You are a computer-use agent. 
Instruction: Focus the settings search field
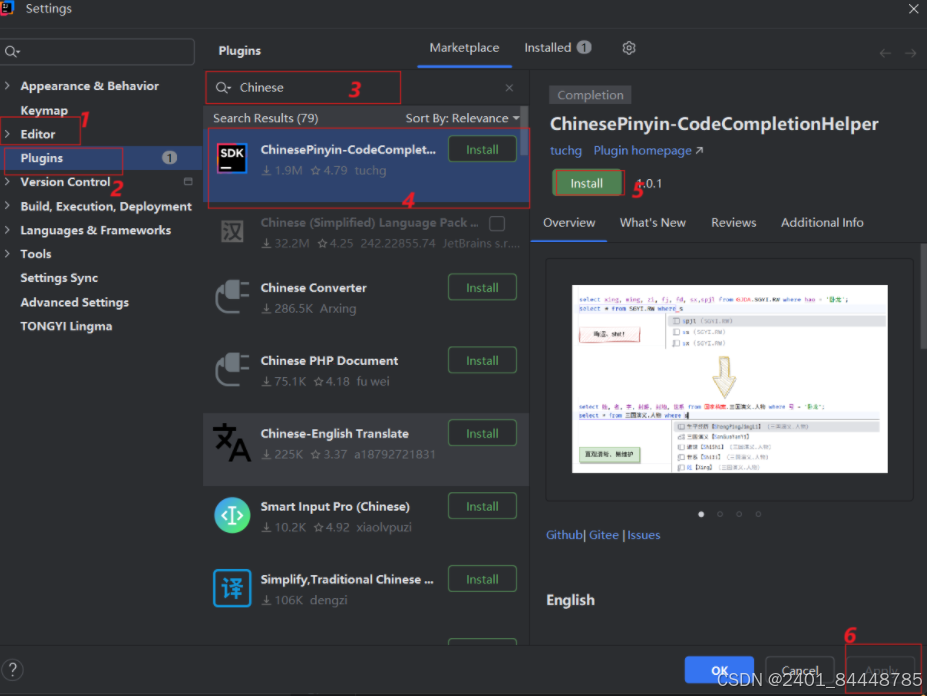pos(97,52)
